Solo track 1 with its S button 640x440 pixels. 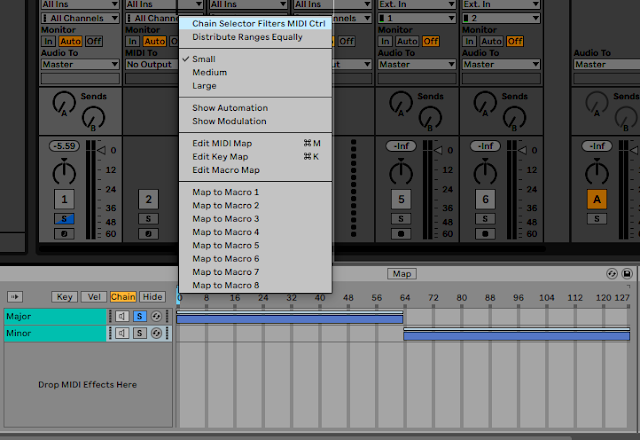(64, 219)
